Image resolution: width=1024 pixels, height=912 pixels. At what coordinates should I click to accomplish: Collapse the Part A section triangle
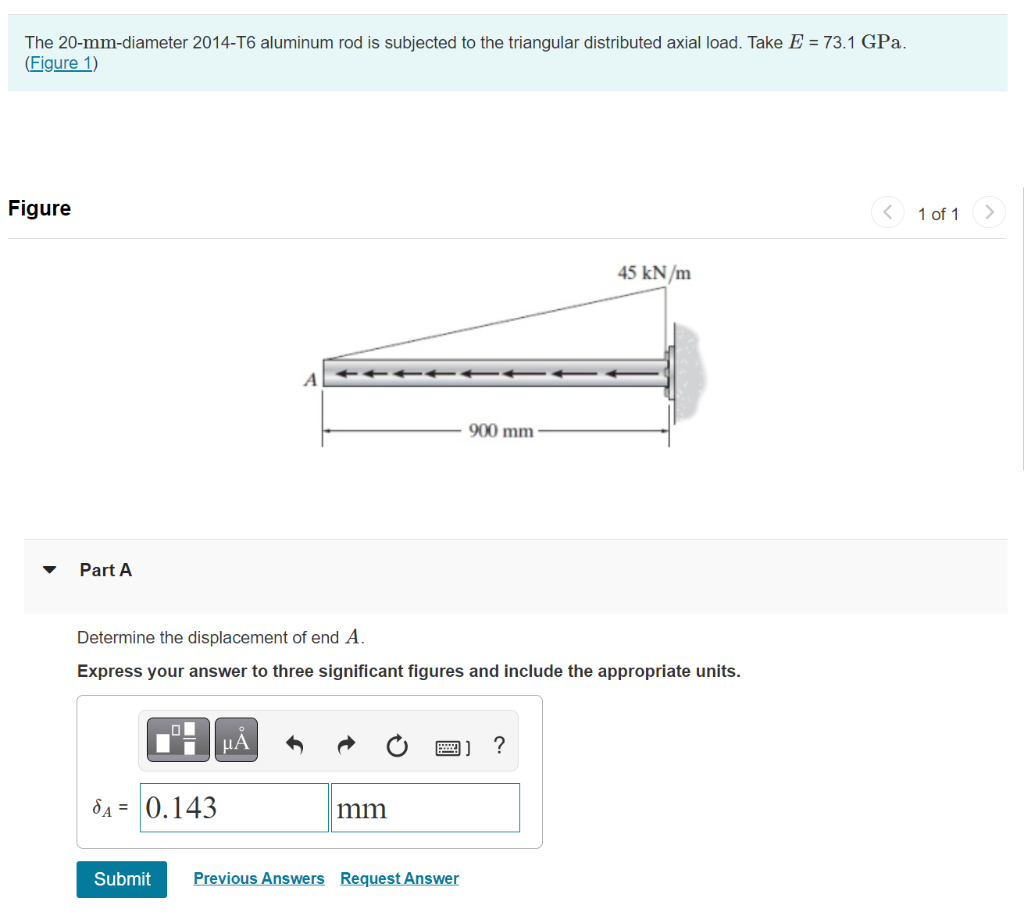pyautogui.click(x=49, y=569)
